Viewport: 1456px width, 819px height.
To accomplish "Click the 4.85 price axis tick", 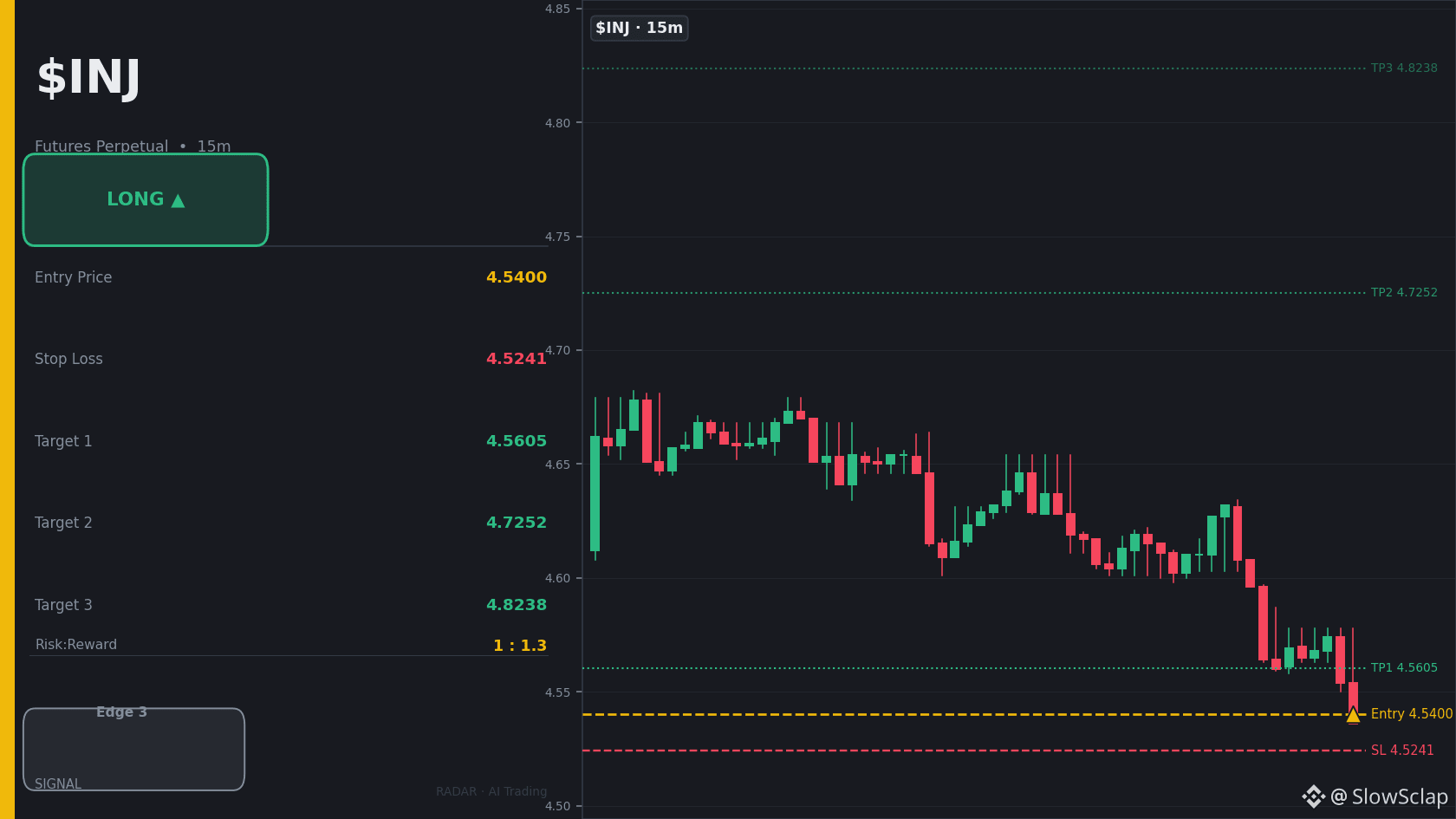I will click(x=557, y=9).
